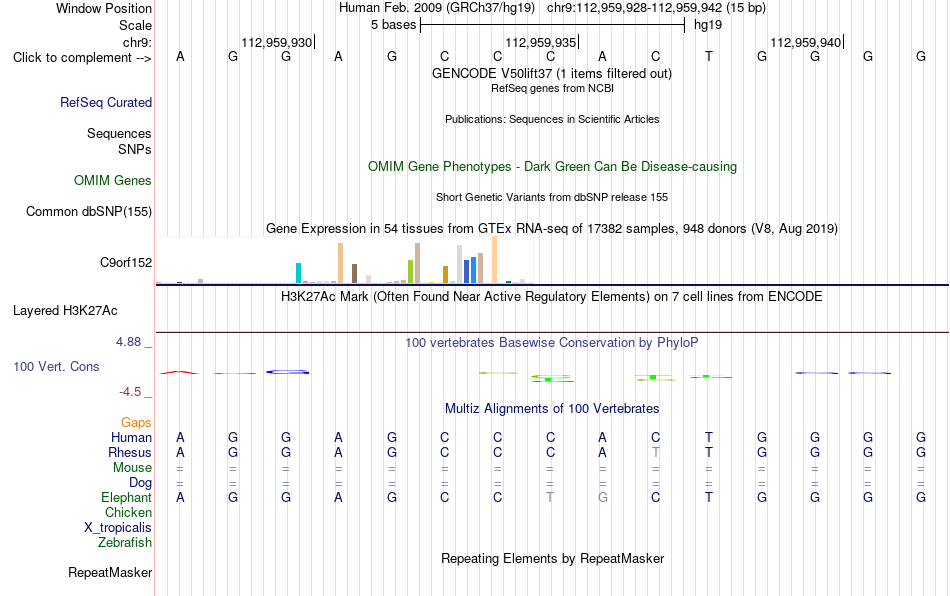Click the Scale label
950x596 pixels.
coord(136,25)
